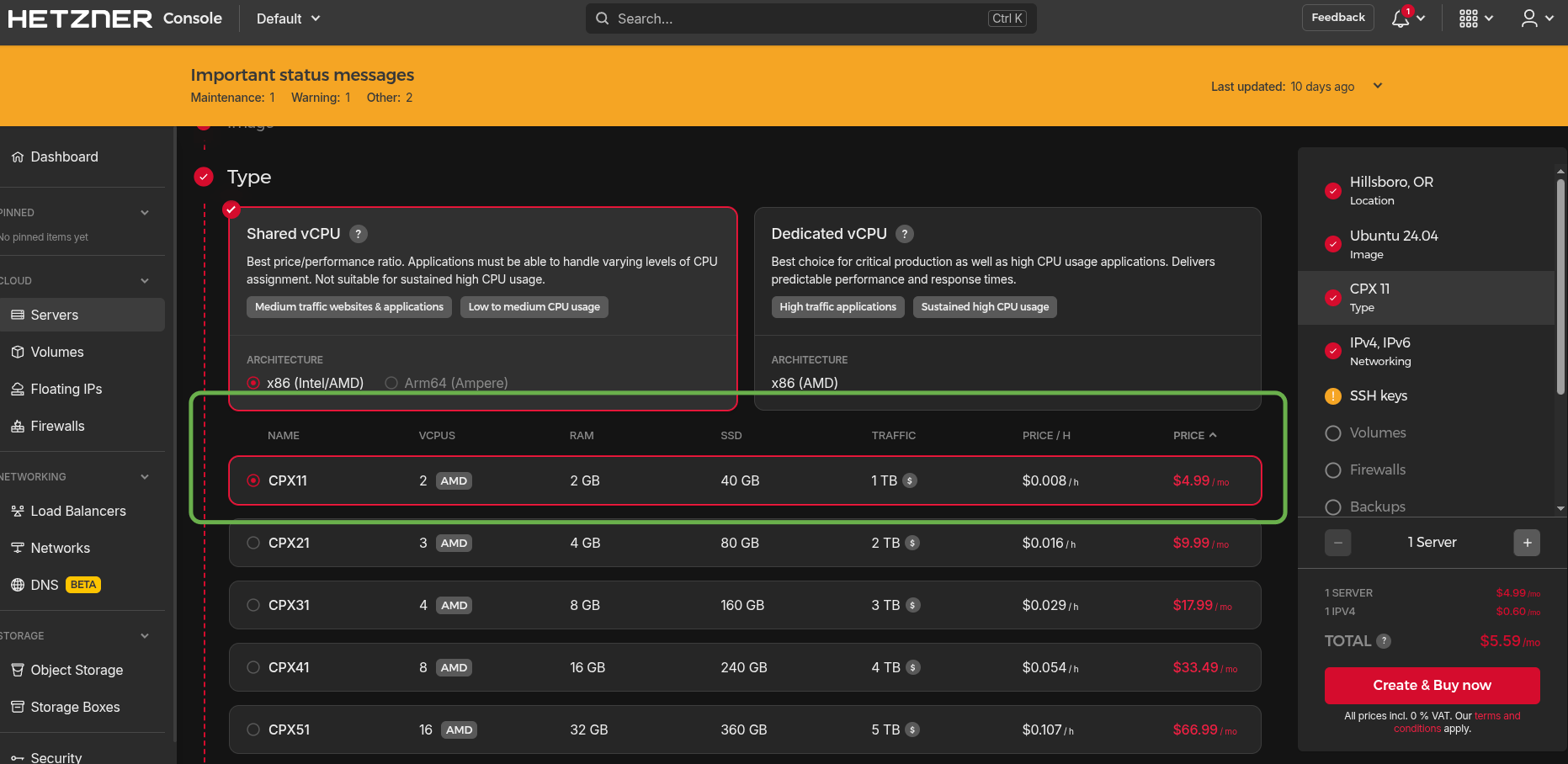Click the Dashboard home icon
Image resolution: width=1568 pixels, height=764 pixels.
pos(18,157)
